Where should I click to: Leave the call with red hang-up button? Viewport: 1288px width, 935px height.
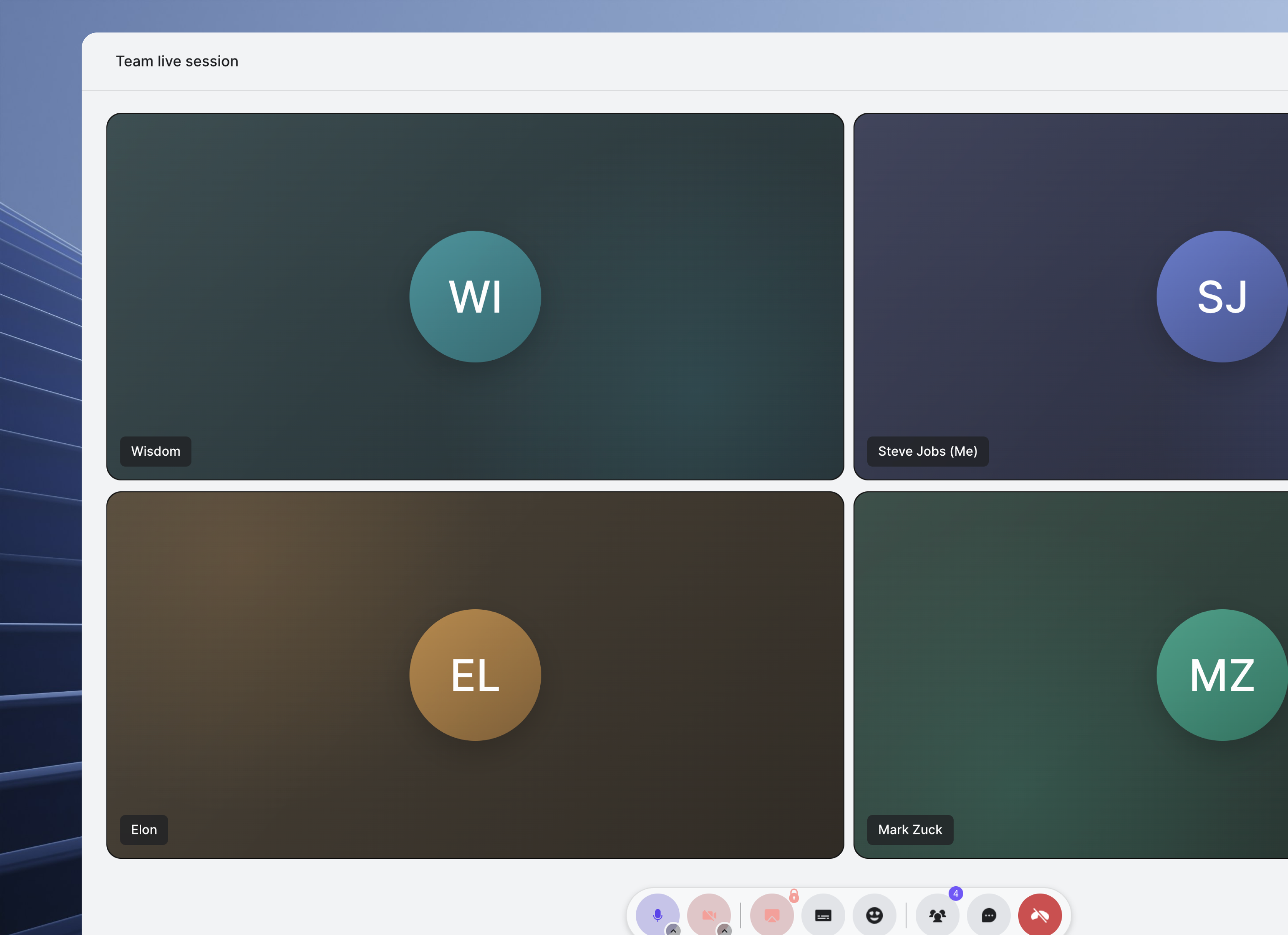(1040, 914)
